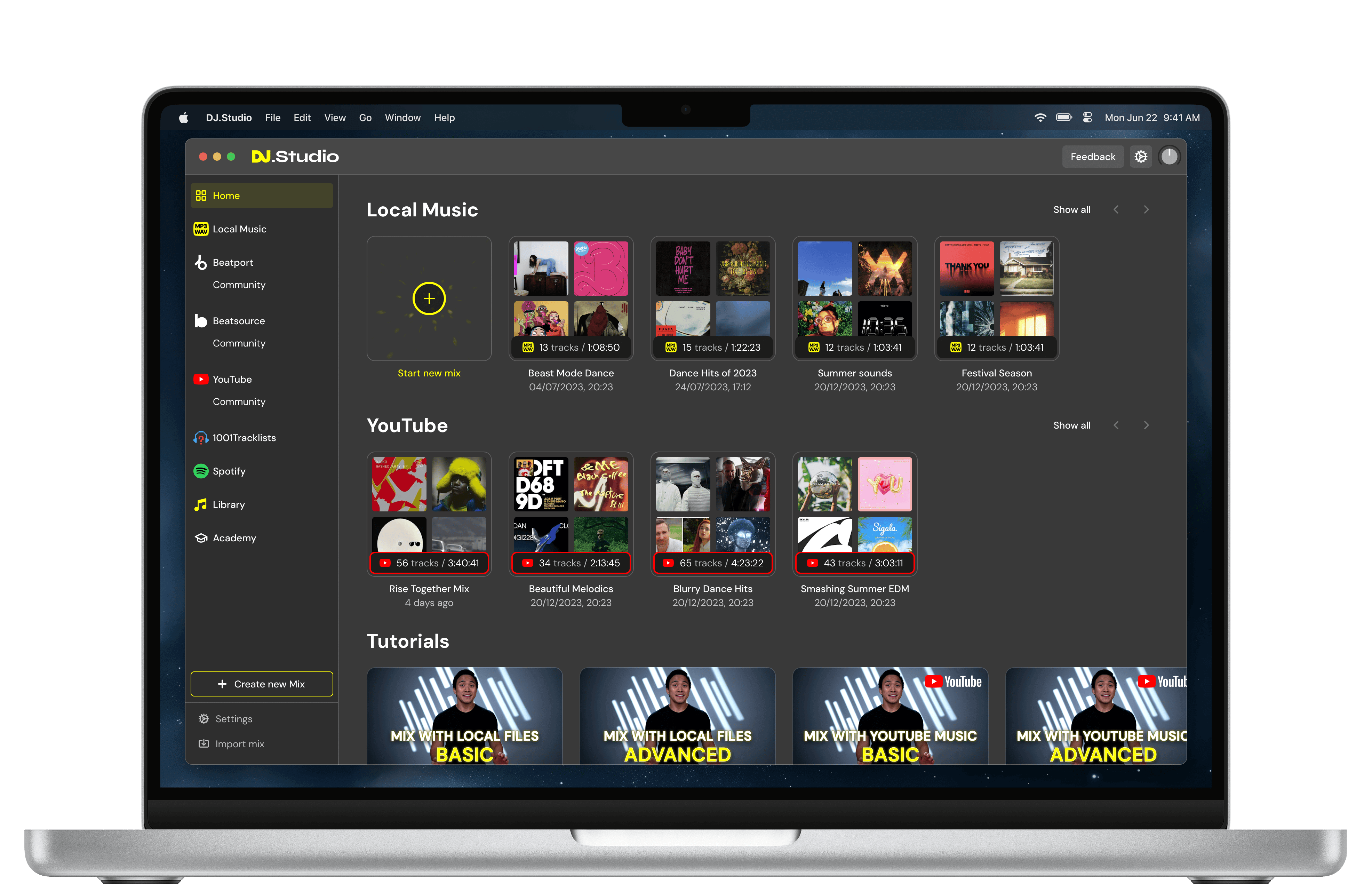Click the Feedback button
Screen dimensions: 1372x892
click(x=1092, y=157)
